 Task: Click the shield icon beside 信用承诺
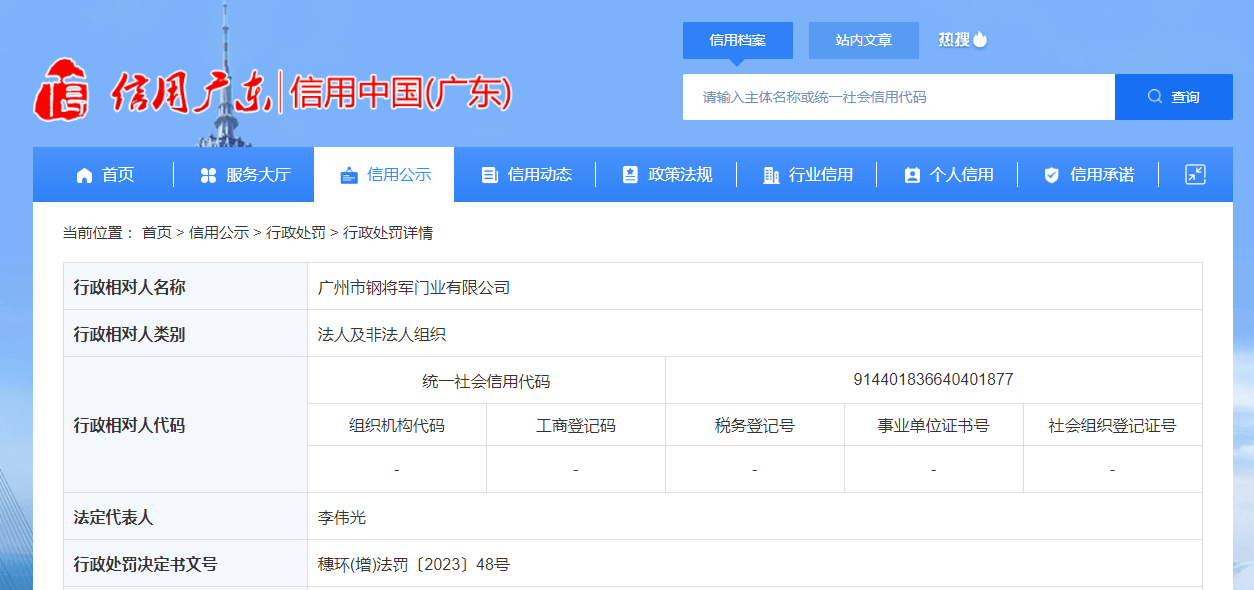[x=1051, y=175]
